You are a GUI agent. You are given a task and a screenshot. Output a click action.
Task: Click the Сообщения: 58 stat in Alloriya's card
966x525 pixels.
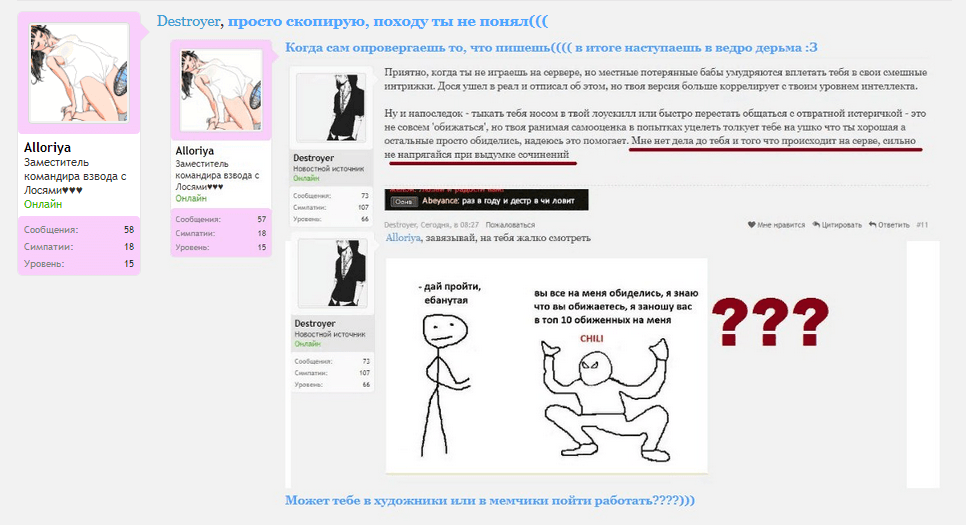[x=79, y=230]
